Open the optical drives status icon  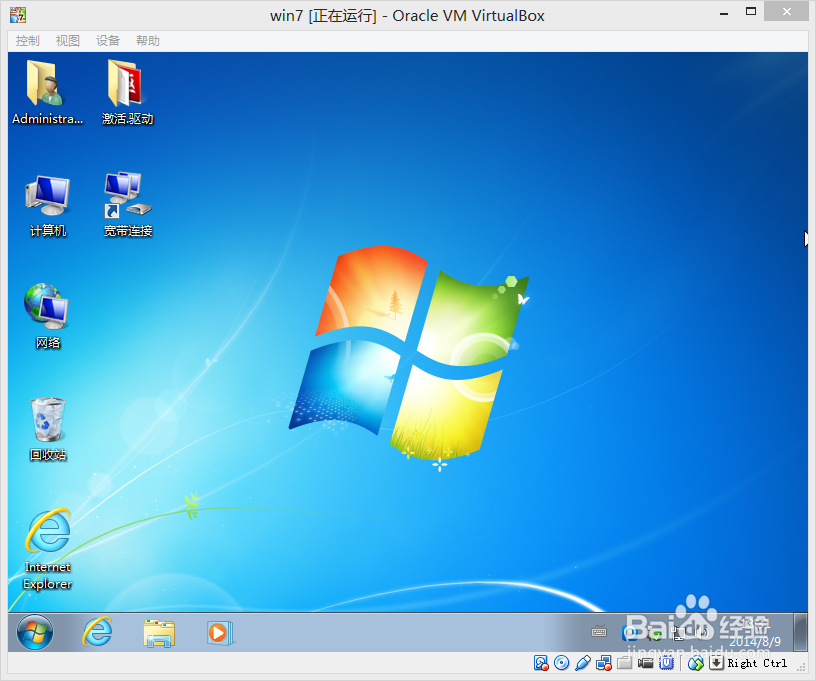click(561, 663)
